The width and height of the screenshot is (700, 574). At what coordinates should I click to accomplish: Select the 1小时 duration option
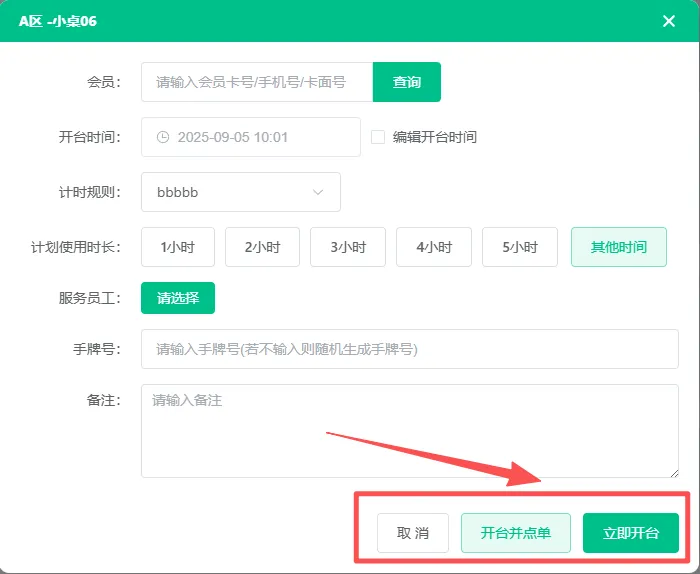pyautogui.click(x=177, y=247)
